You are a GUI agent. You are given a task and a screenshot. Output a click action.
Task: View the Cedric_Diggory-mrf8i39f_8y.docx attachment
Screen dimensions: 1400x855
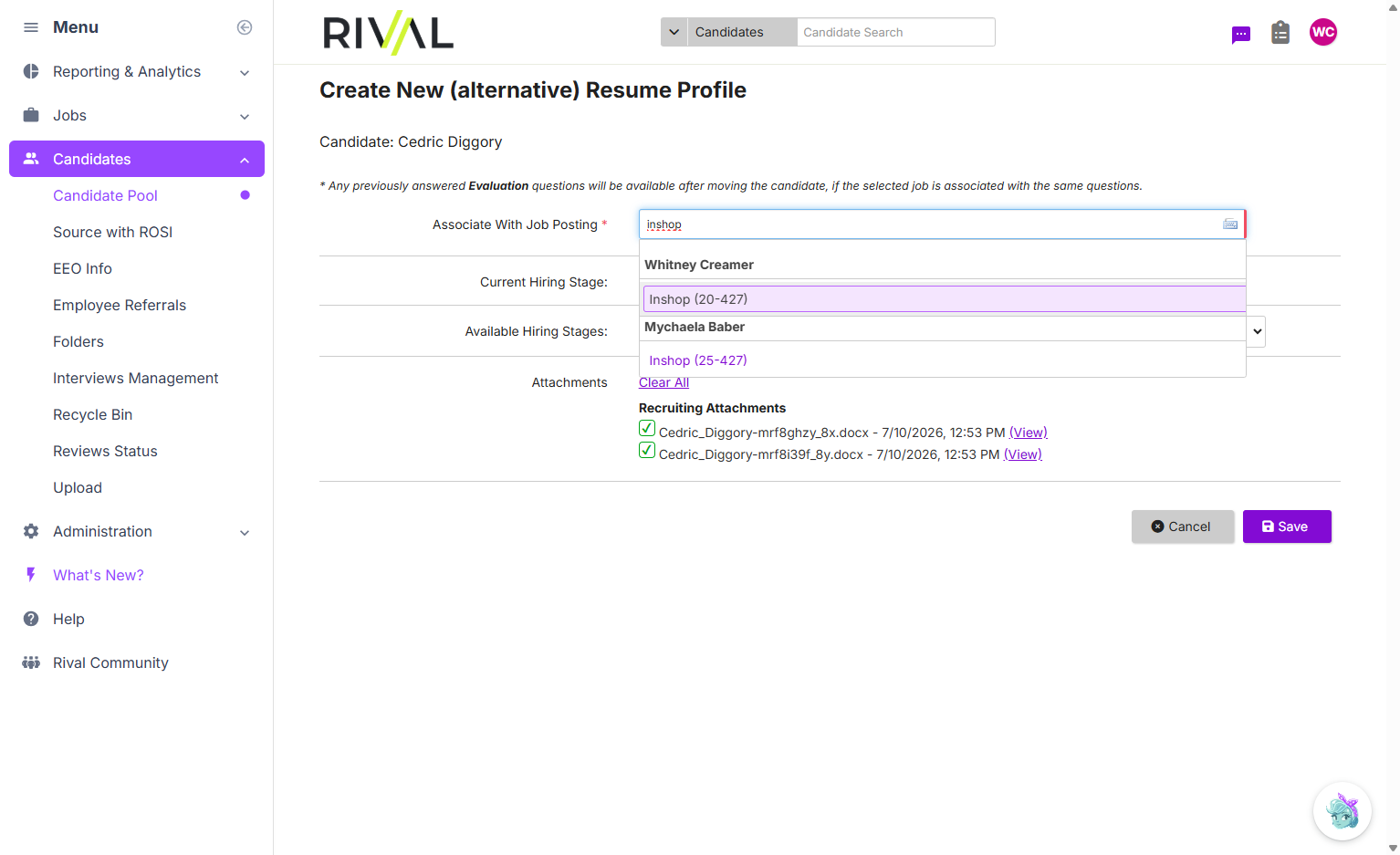[x=1022, y=454]
